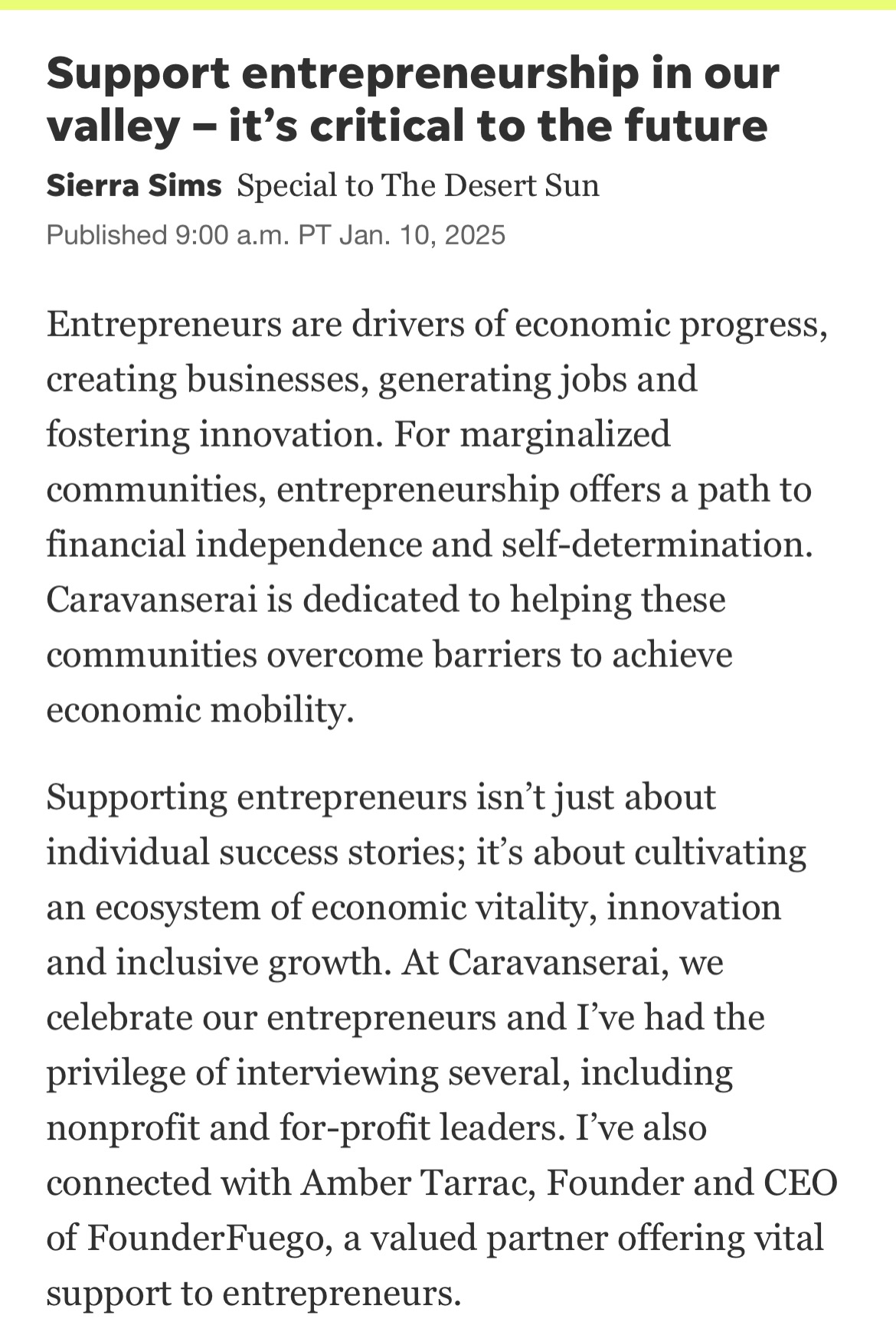This screenshot has width=896, height=1335.
Task: Click the company name "FounderFuego"
Action: pyautogui.click(x=208, y=1238)
